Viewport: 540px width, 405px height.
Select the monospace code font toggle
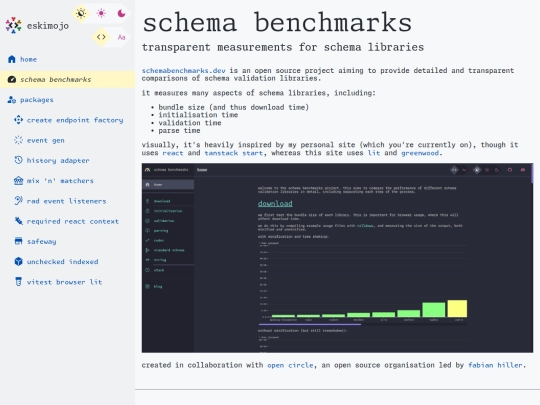coord(101,37)
